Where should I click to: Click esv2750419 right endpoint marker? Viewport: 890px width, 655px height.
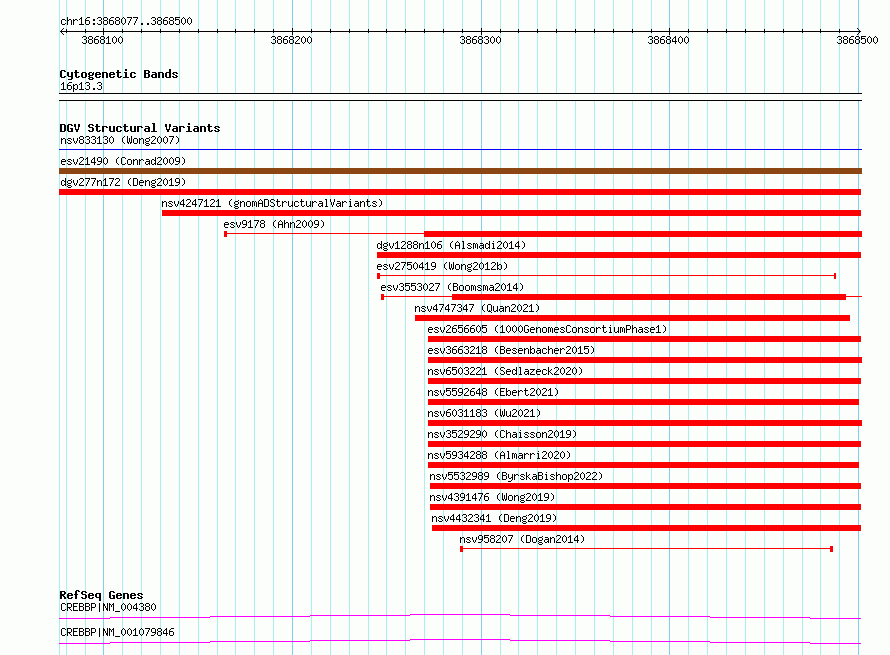[834, 276]
